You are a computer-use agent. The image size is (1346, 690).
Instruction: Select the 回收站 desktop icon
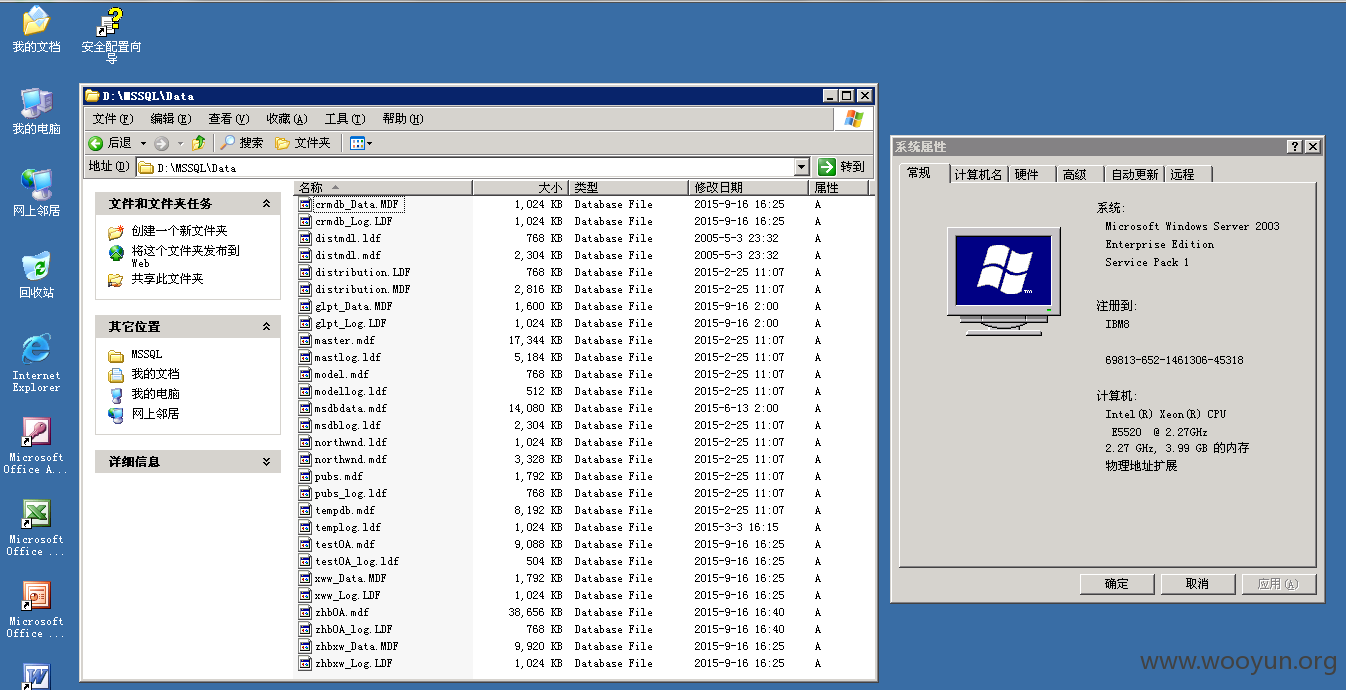pyautogui.click(x=36, y=275)
